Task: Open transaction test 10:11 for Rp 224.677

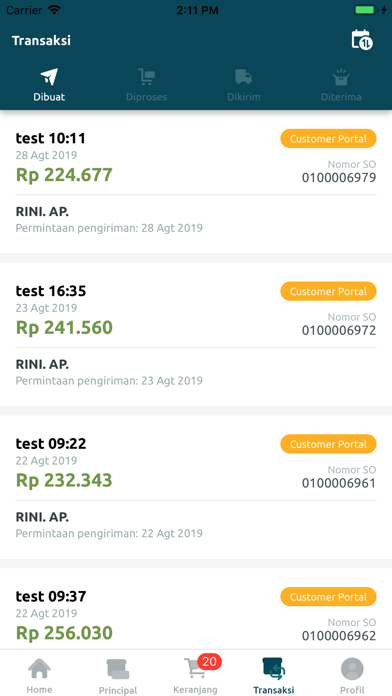Action: pyautogui.click(x=196, y=182)
